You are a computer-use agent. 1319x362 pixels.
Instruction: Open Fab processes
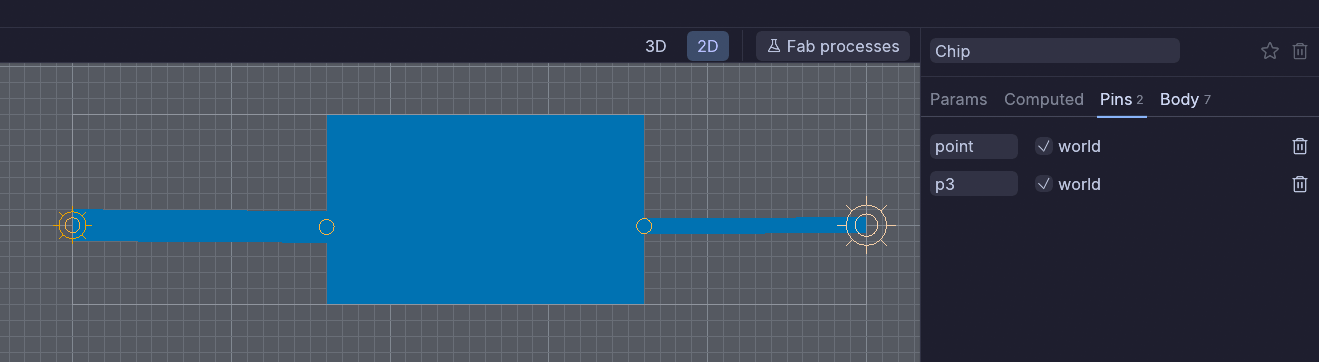coord(833,46)
